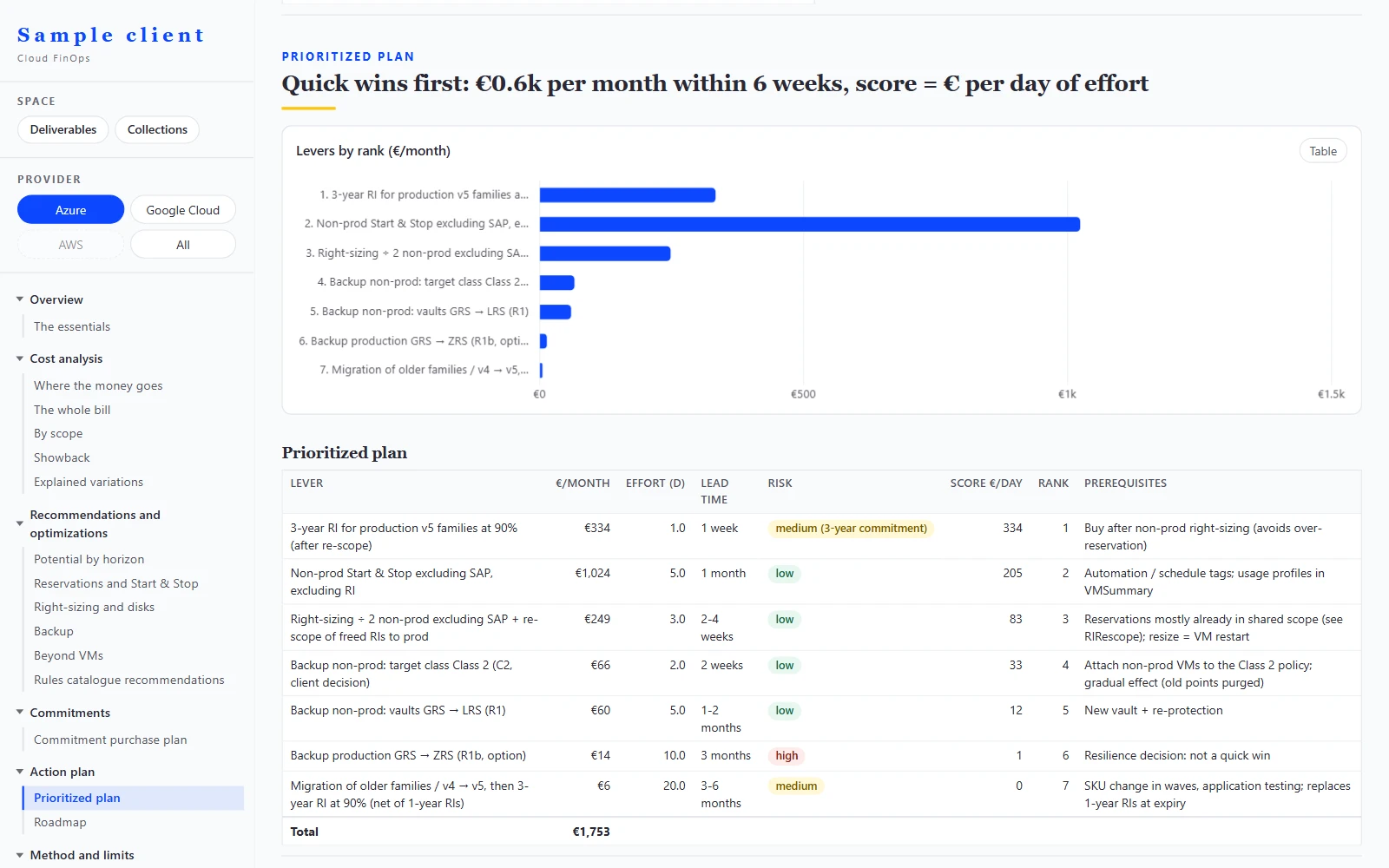
Task: Click low risk badge in Non-prod Start & Stop row
Action: pos(785,573)
